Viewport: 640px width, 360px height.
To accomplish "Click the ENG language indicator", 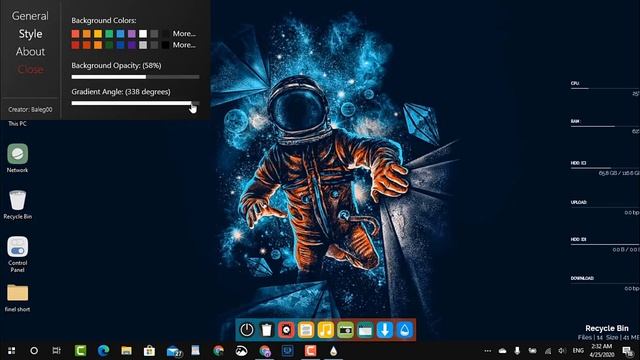I will 578,351.
